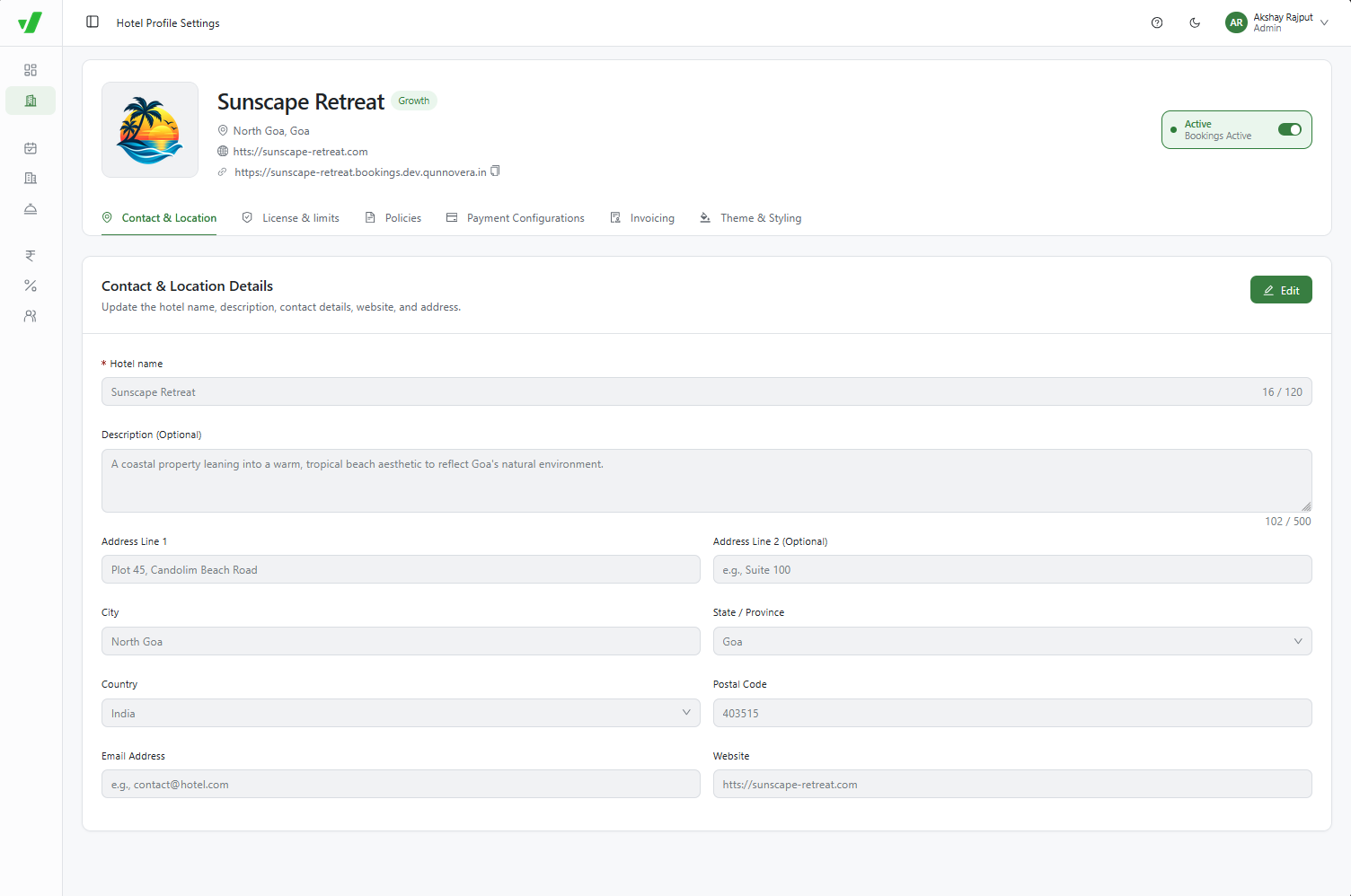Click the green Edit button
Screen dimensions: 1351x896
[1281, 290]
